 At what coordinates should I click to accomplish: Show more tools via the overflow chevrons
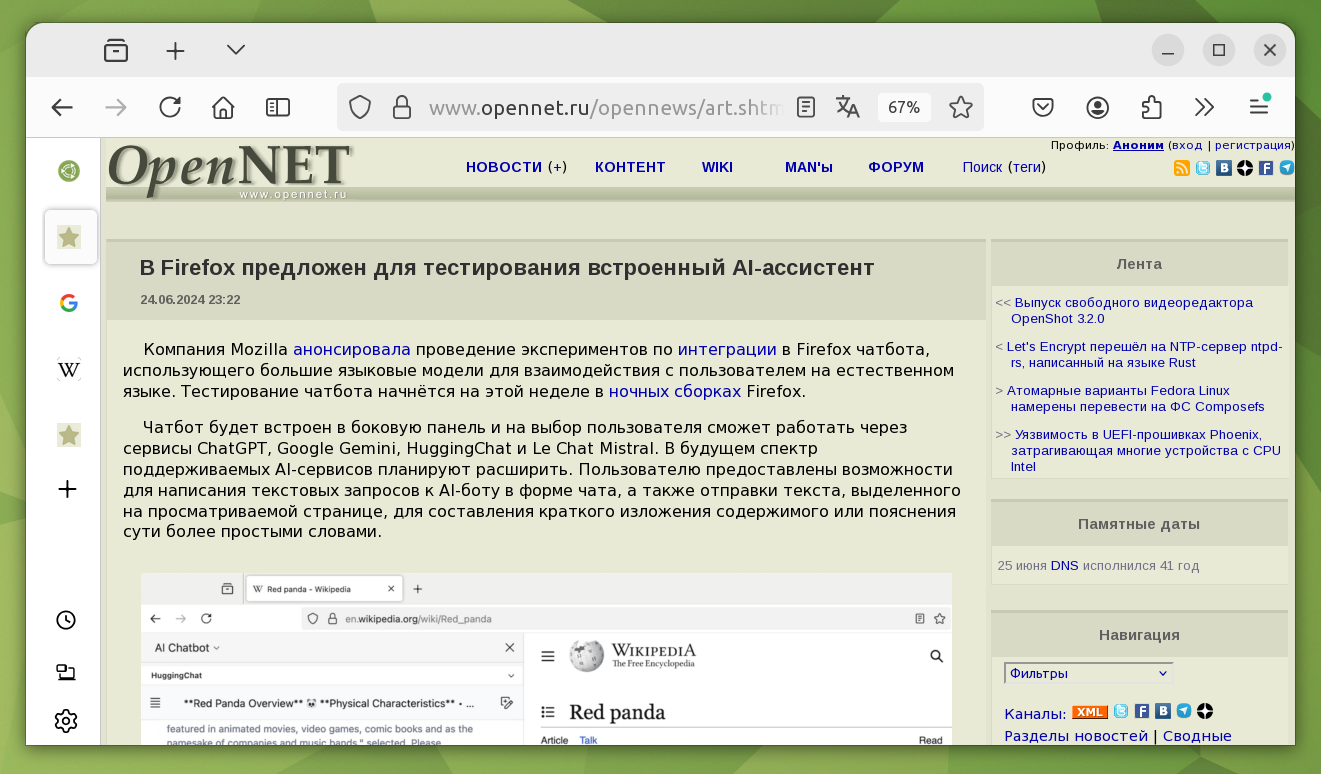(1205, 107)
